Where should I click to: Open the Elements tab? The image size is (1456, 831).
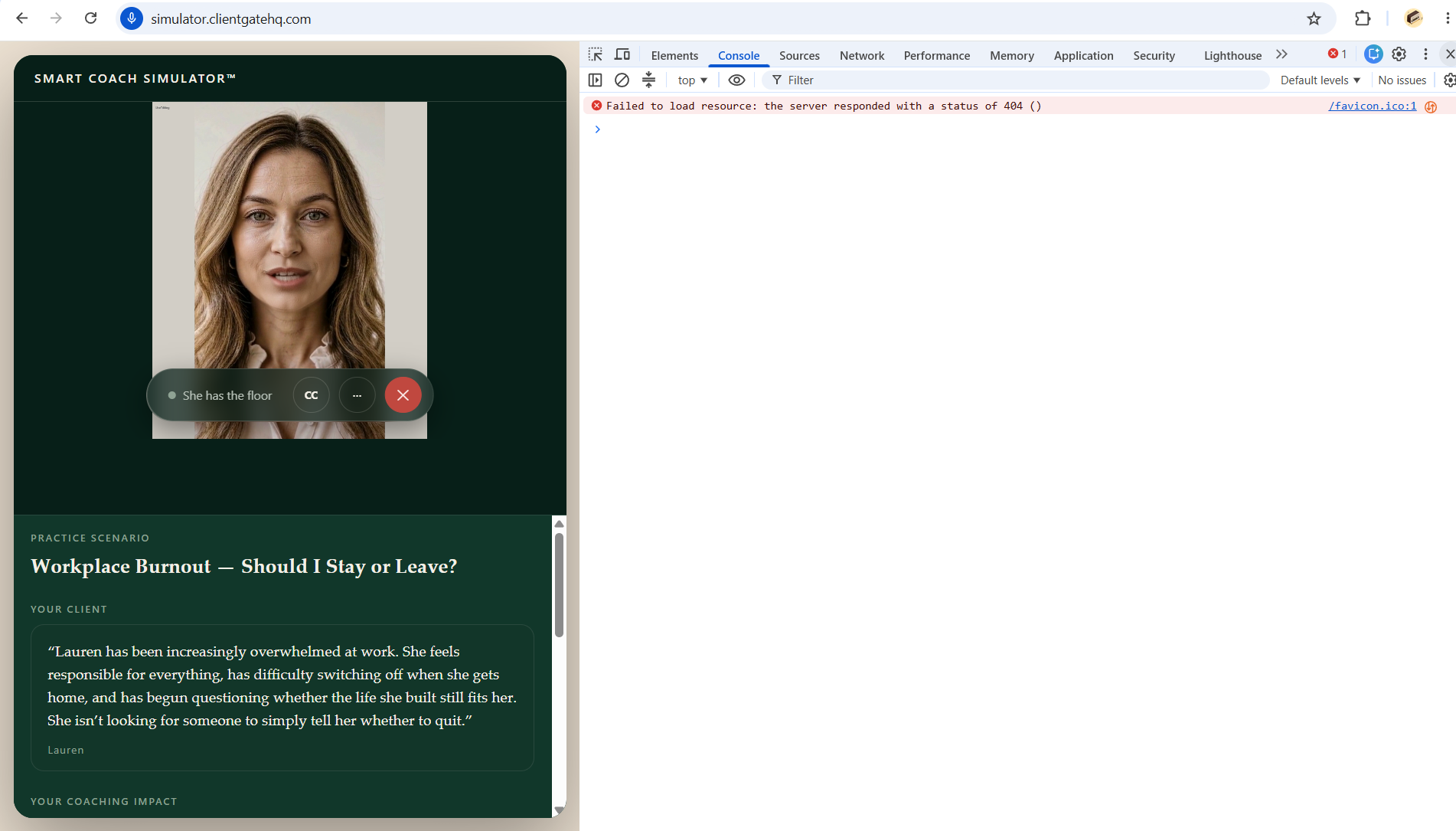tap(674, 55)
